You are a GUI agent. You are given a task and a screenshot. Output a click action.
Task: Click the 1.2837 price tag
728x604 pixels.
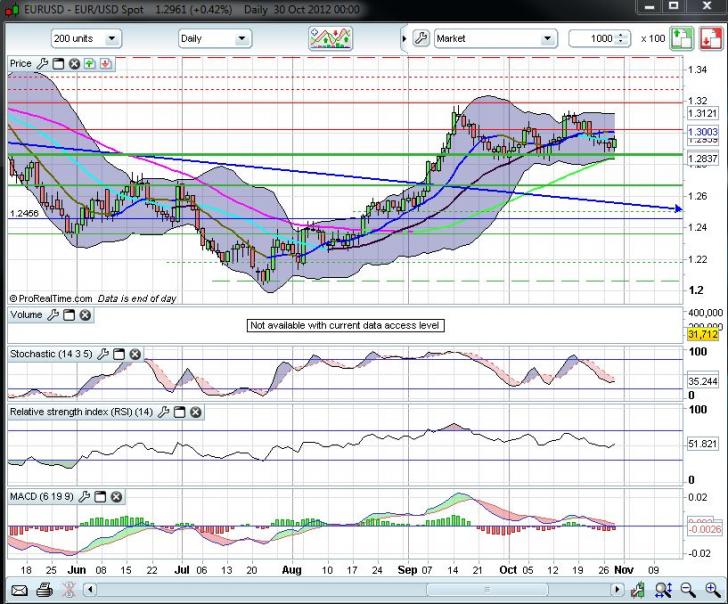click(702, 159)
